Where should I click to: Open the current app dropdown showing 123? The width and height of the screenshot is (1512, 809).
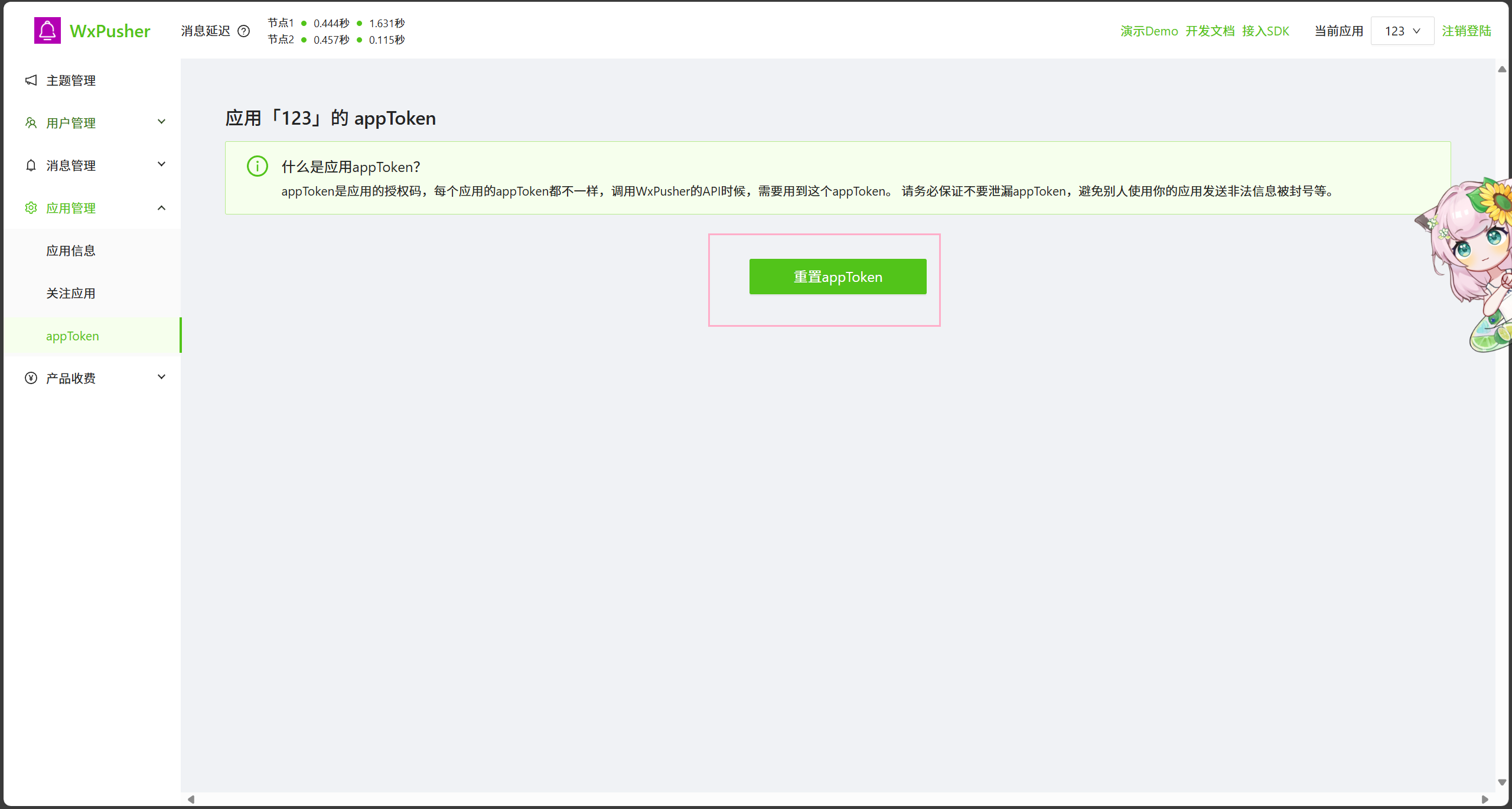point(1402,31)
